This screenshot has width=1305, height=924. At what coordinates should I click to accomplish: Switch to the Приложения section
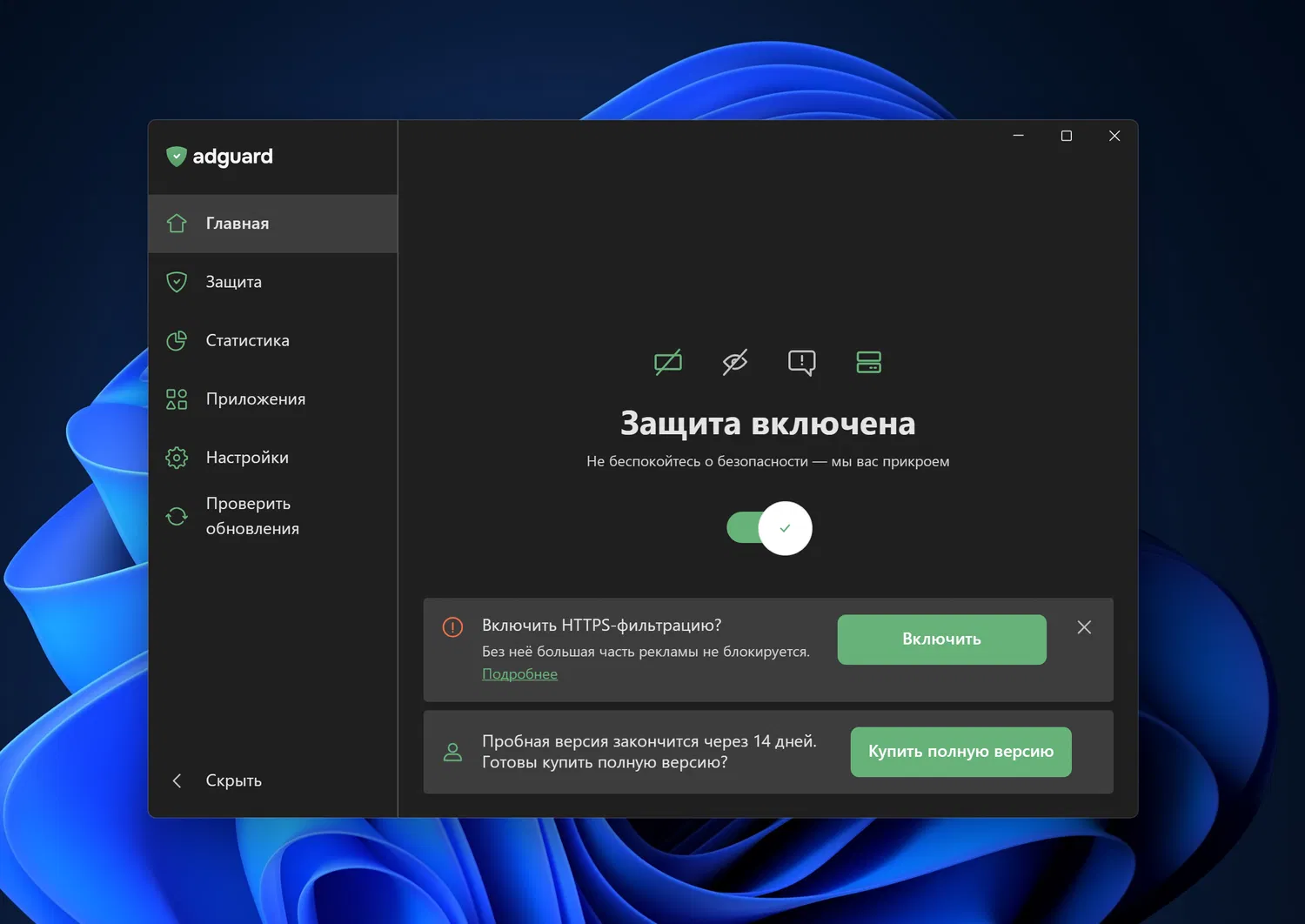(x=272, y=398)
